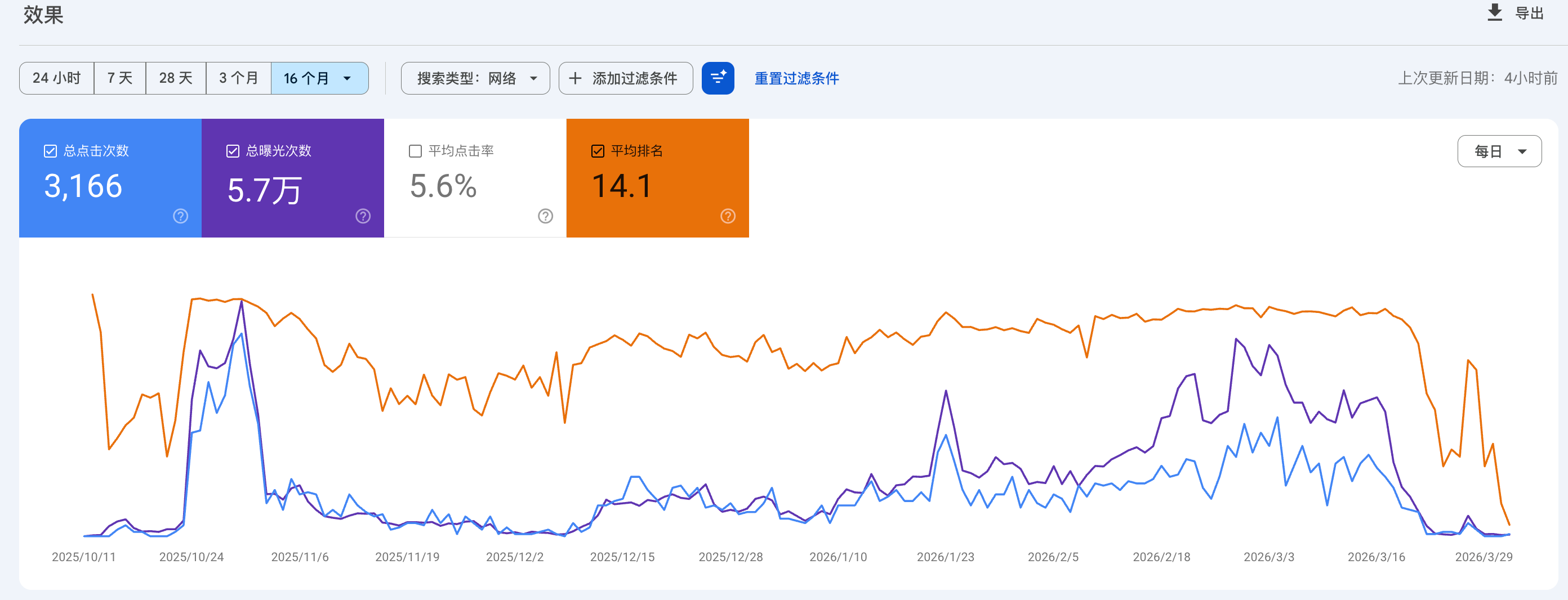Image resolution: width=1568 pixels, height=600 pixels.
Task: Enable the 平均点击率 checkbox
Action: (x=415, y=151)
